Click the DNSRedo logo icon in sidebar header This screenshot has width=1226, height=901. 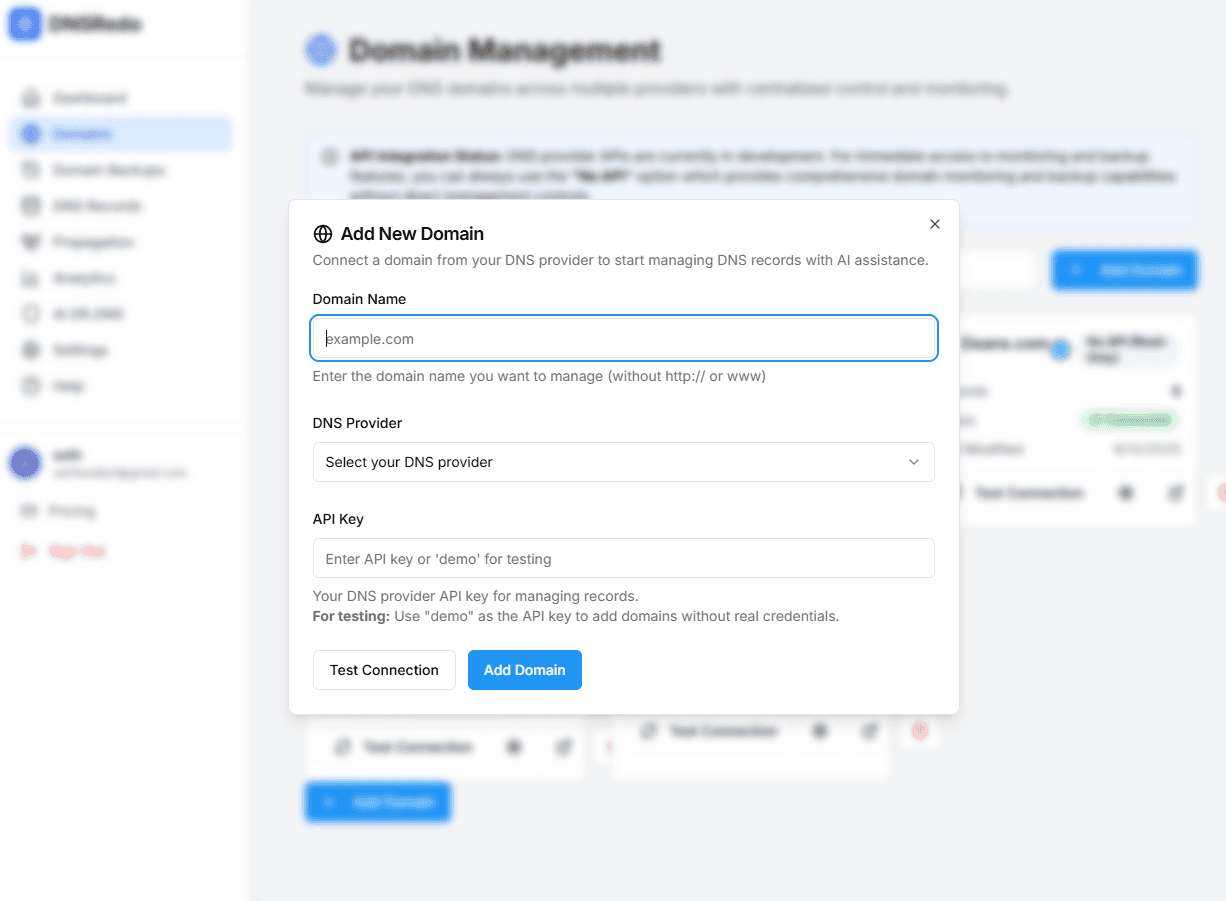tap(25, 24)
